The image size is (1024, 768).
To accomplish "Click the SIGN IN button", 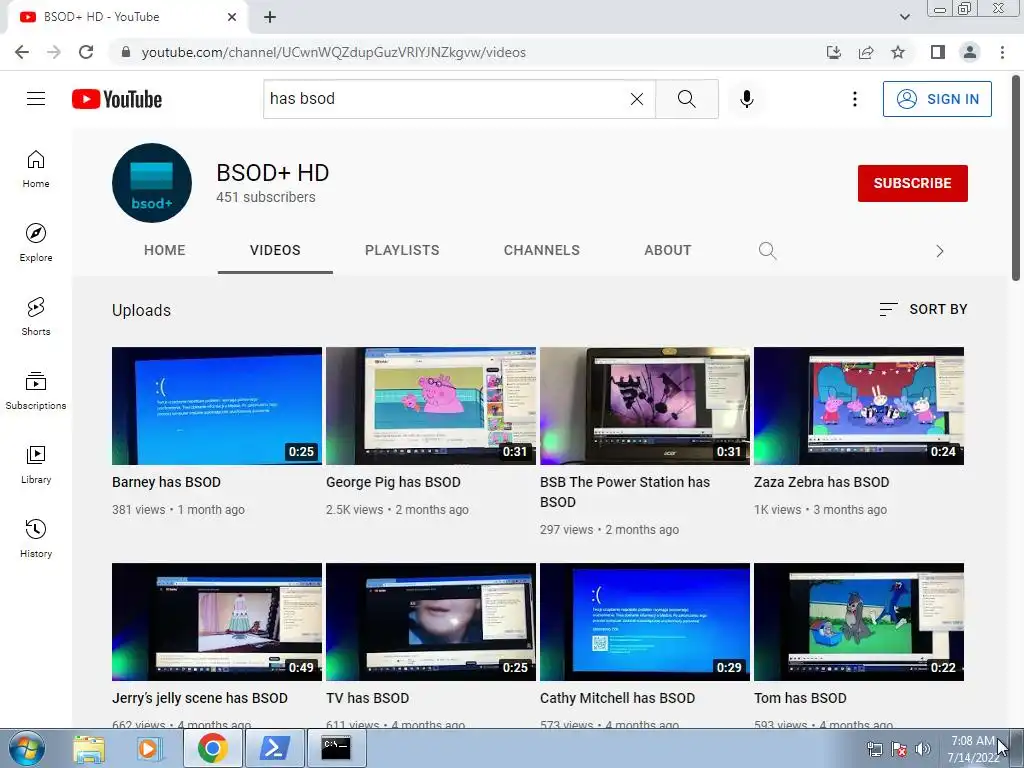I will (x=937, y=99).
